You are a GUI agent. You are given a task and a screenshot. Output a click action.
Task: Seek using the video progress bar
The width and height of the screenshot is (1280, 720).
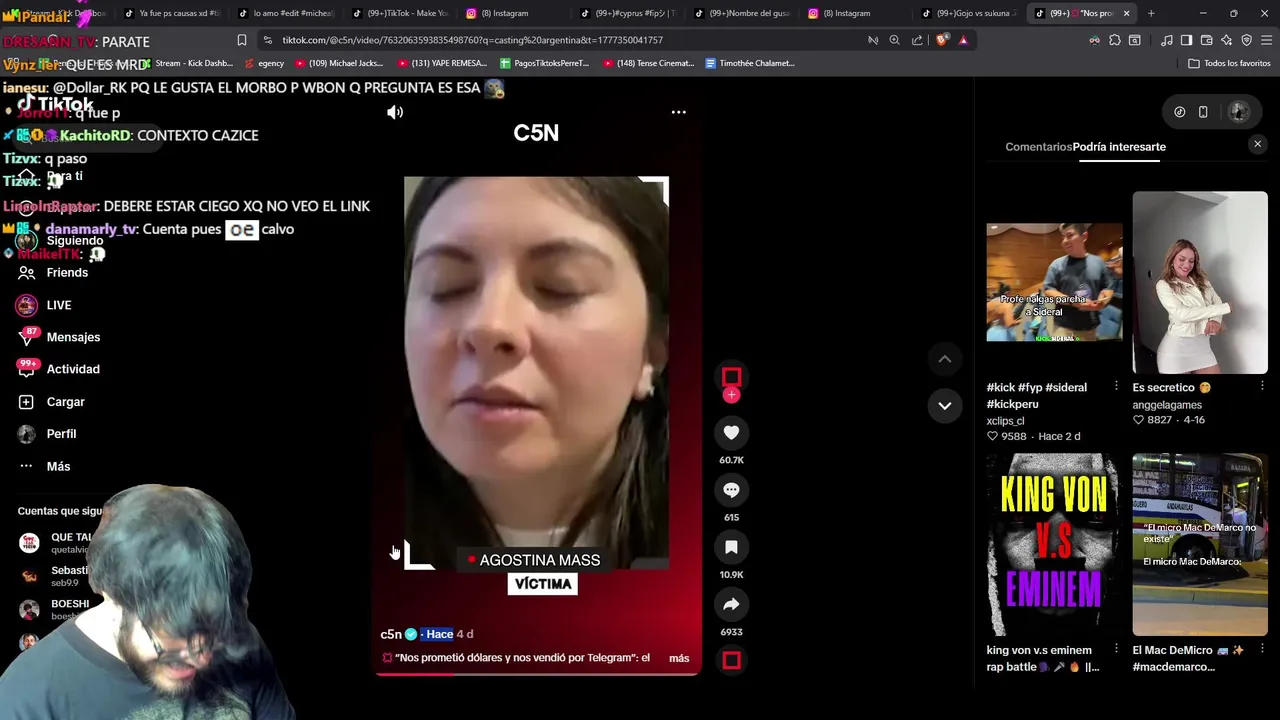[537, 674]
